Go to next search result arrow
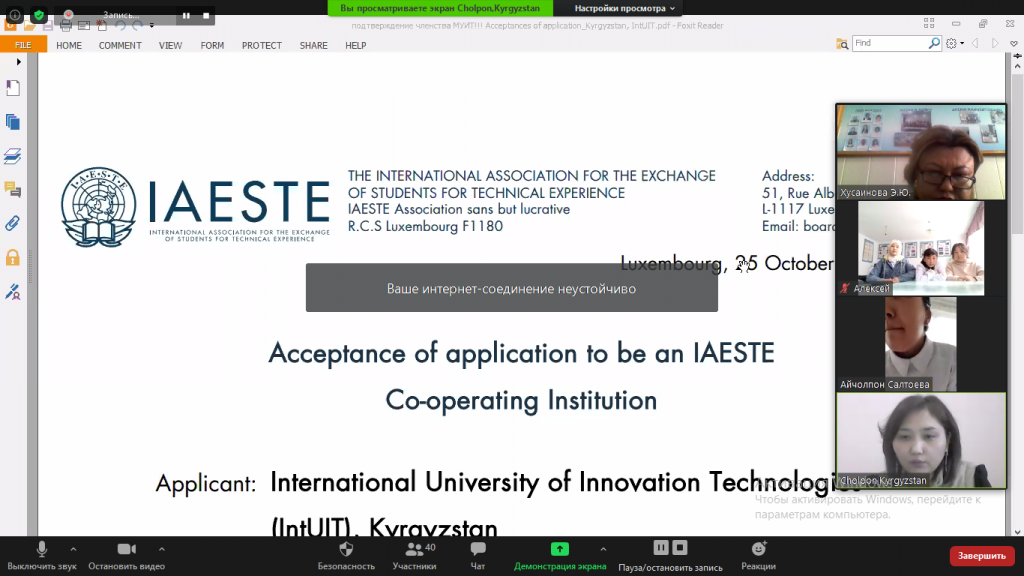 (995, 43)
